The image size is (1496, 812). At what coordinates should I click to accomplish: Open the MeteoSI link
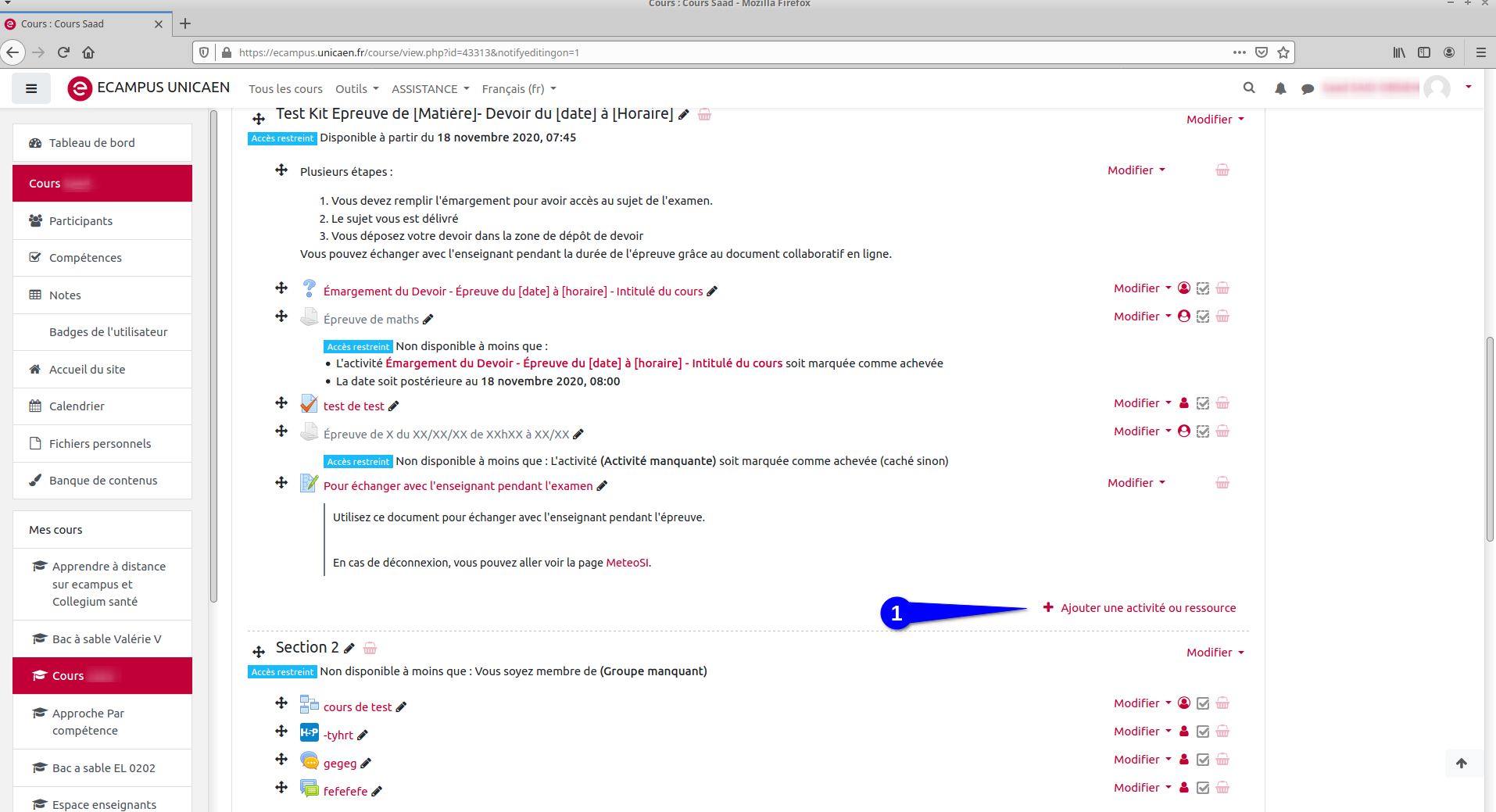[627, 563]
